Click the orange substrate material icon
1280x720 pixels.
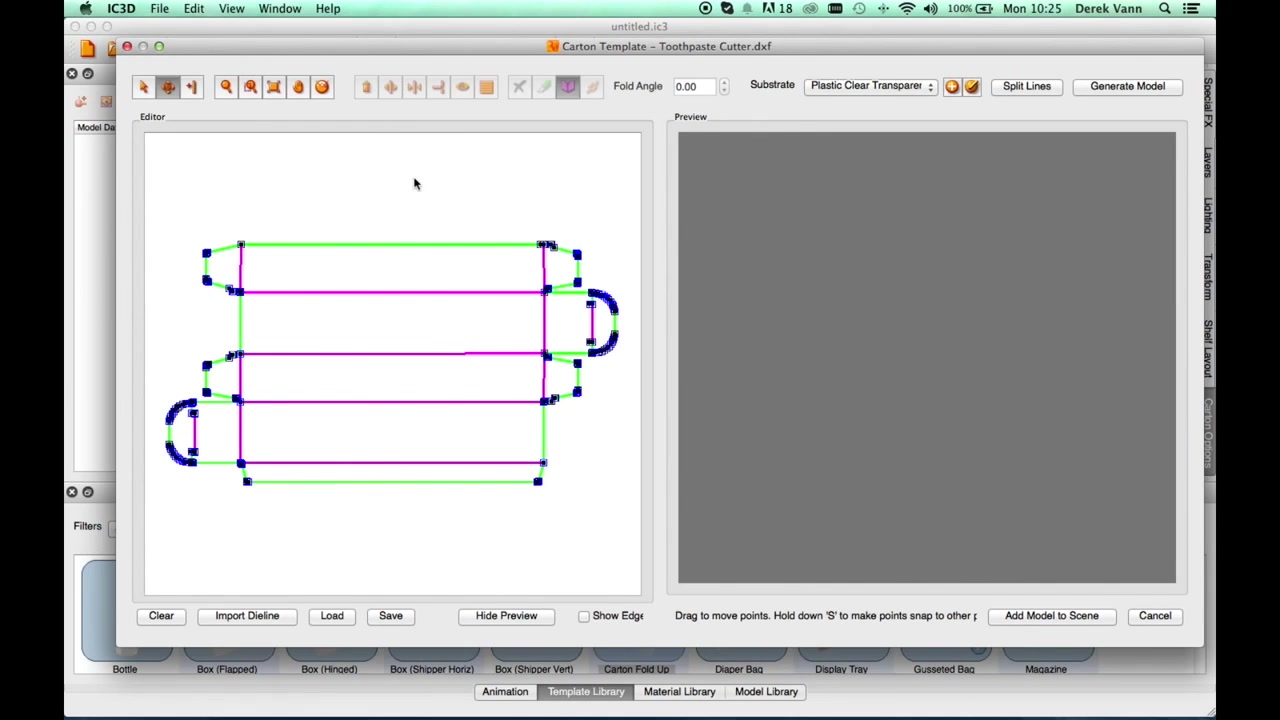(952, 87)
